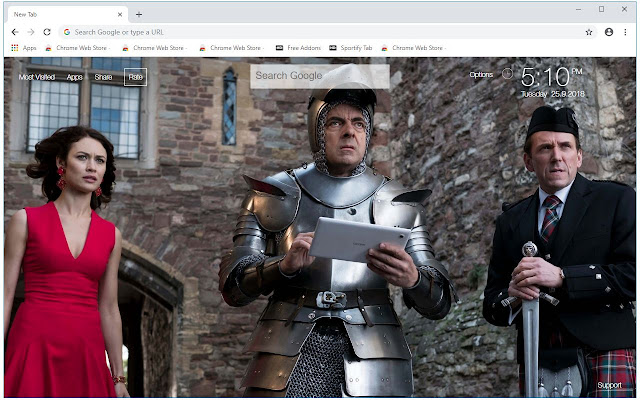
Task: Maximize the Chrome window
Action: point(601,9)
